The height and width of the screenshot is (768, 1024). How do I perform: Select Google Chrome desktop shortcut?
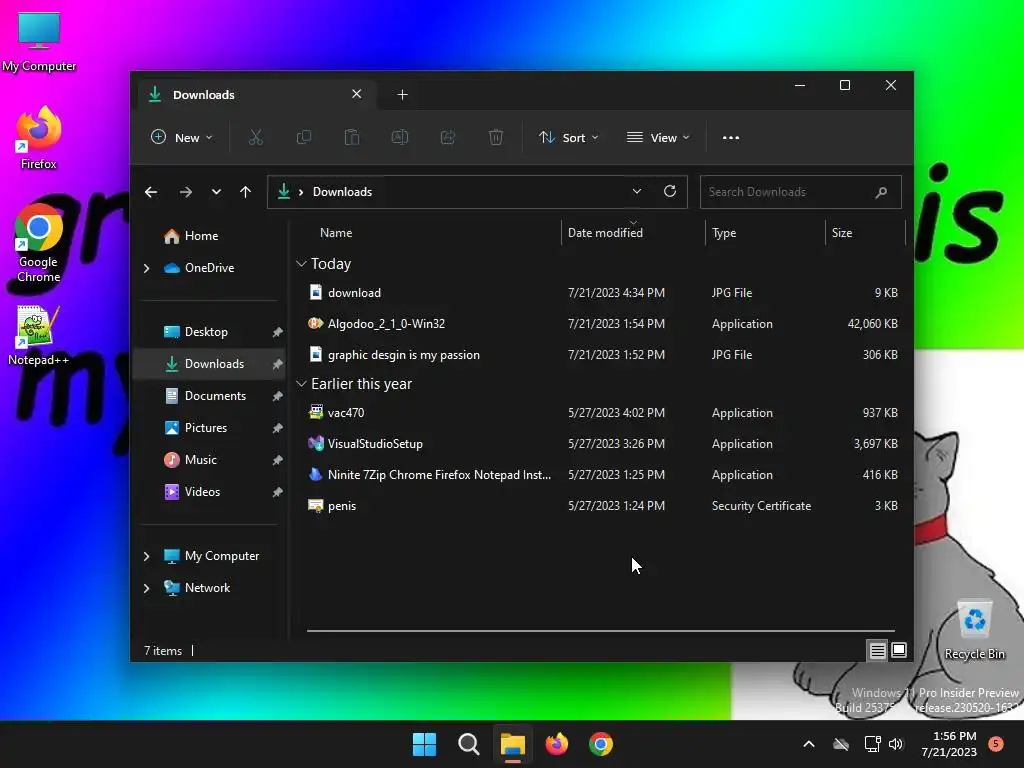tap(39, 243)
